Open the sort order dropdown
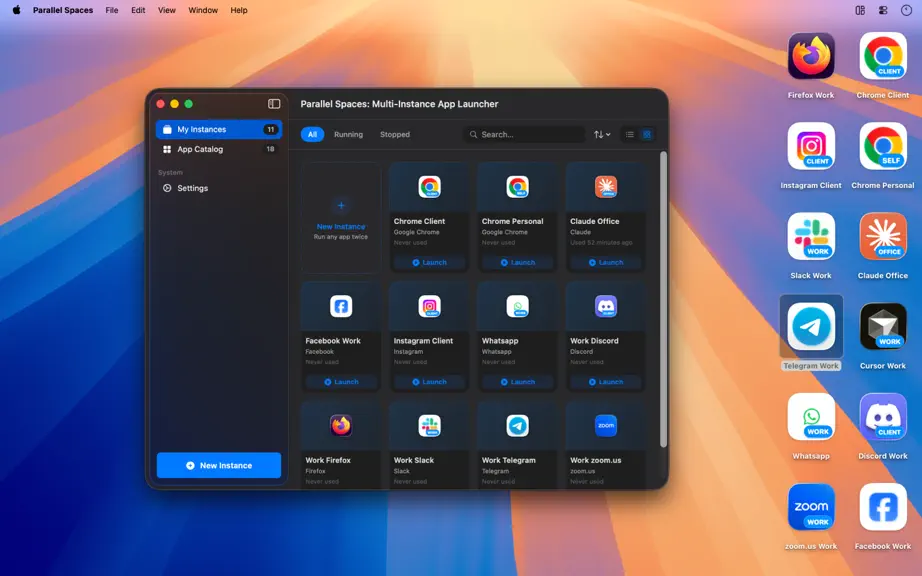The width and height of the screenshot is (922, 576). [602, 135]
